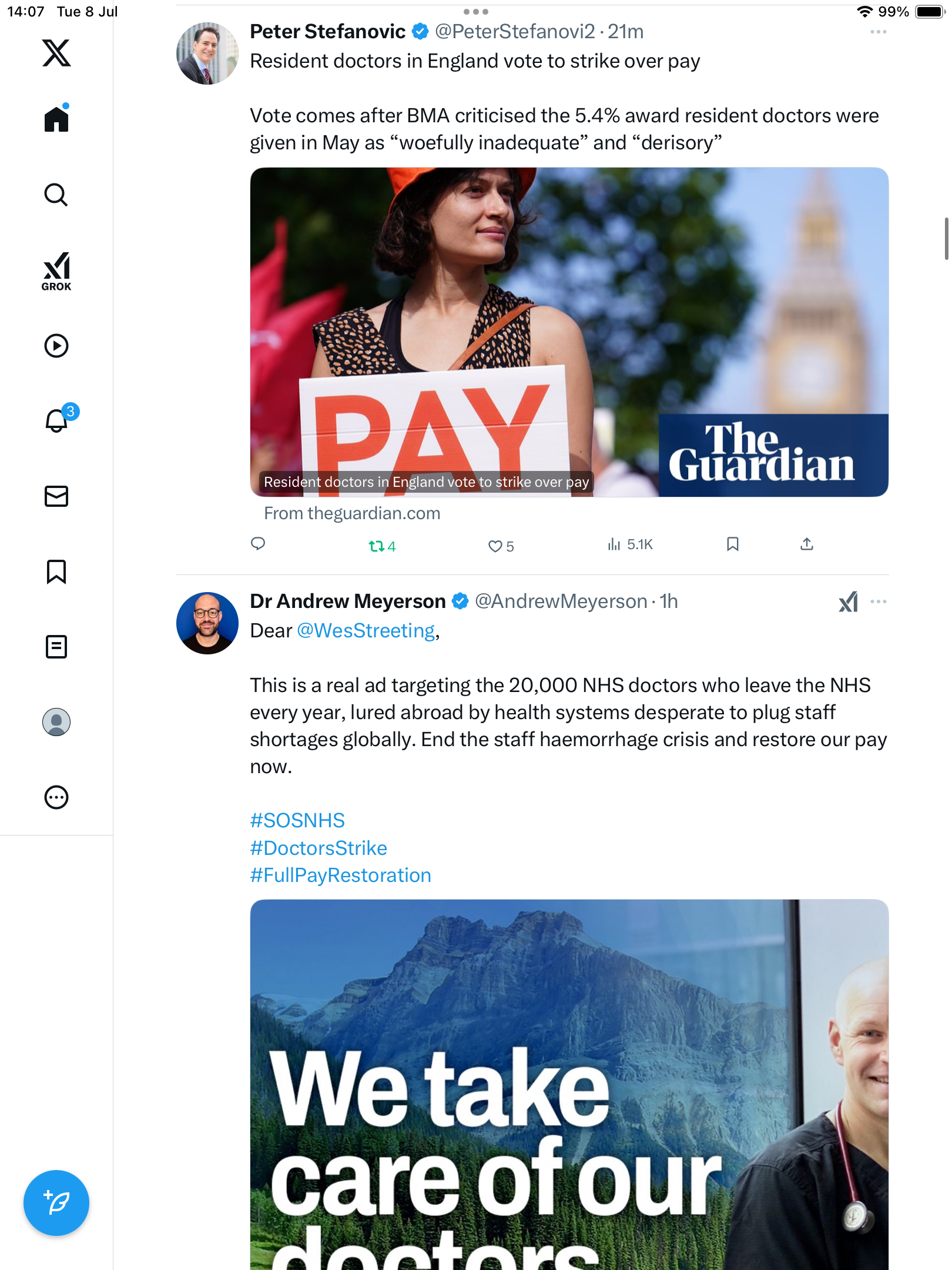Open the Guardian article preview image
Viewport: 952px width, 1270px height.
[569, 332]
